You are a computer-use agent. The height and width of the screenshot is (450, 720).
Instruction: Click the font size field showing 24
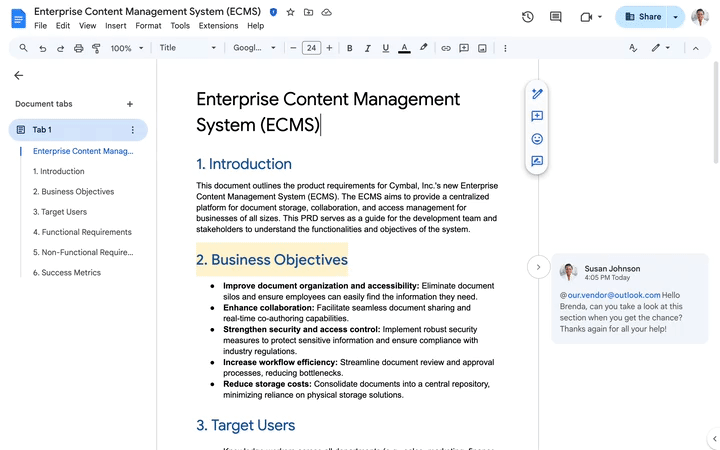coord(311,48)
